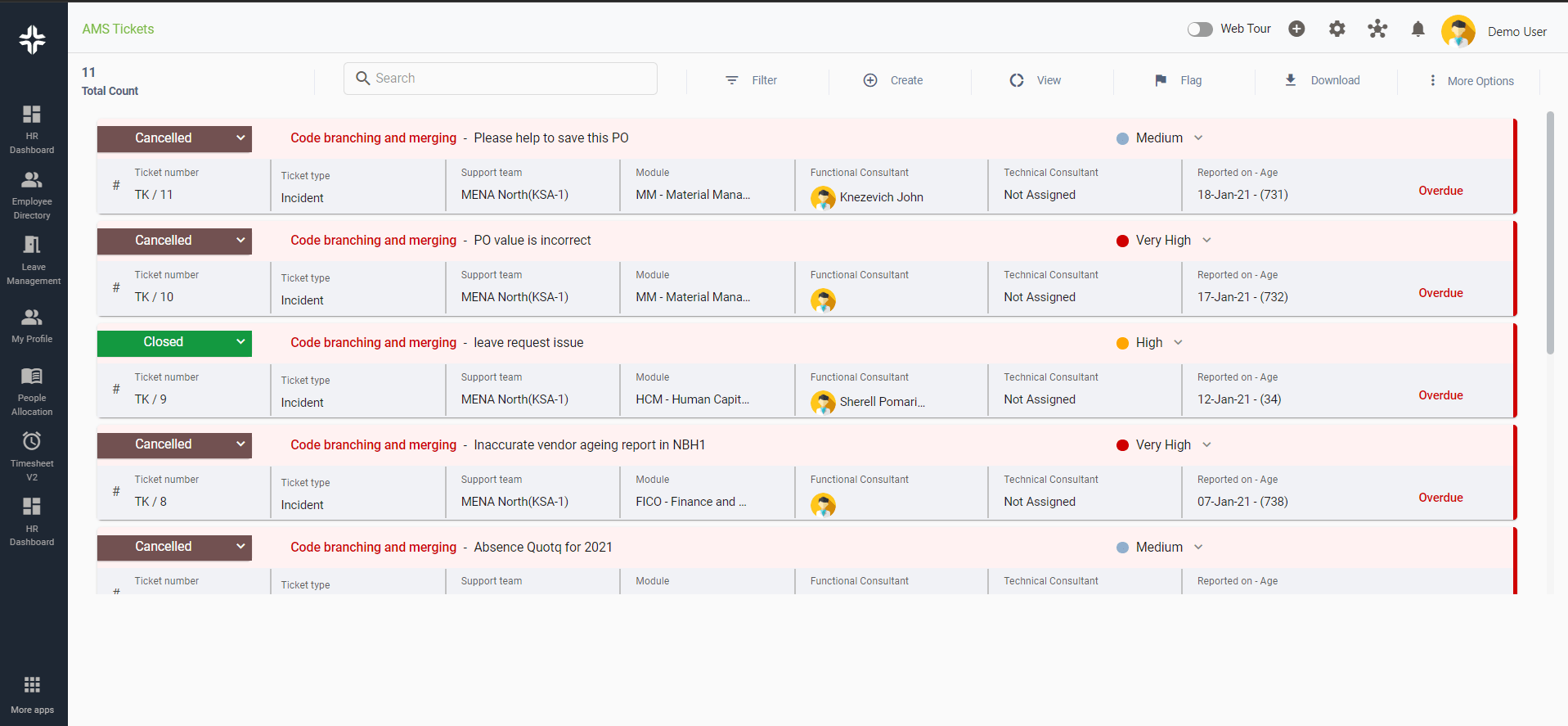Open People Allocation in the sidebar

pos(33,390)
